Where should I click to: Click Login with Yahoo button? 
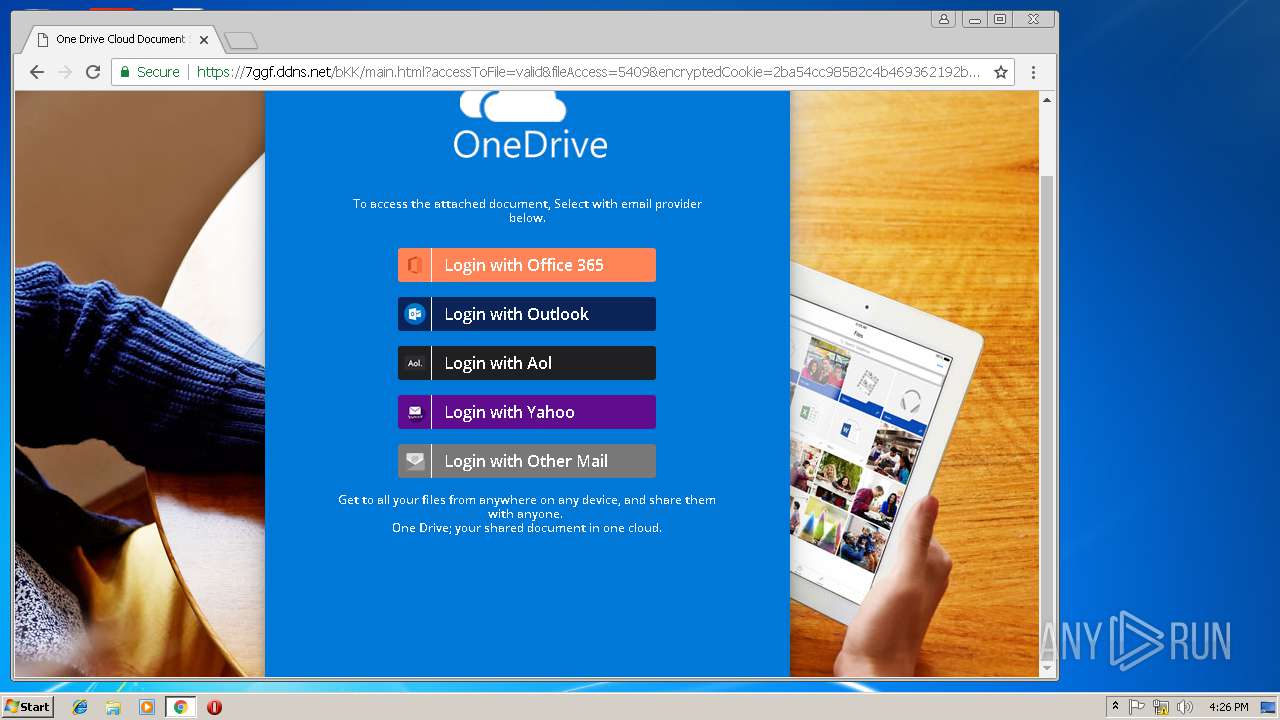point(527,412)
